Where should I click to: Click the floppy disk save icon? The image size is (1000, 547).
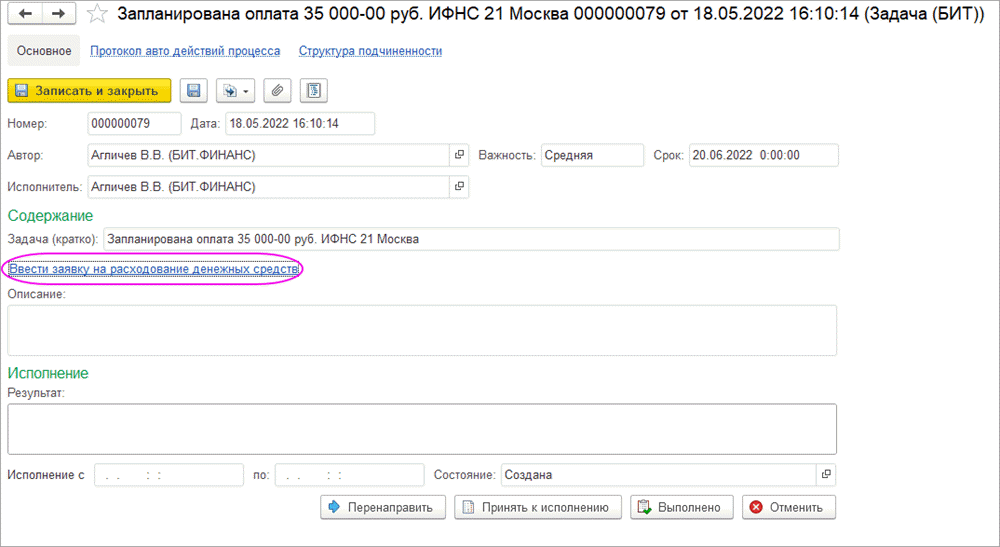[x=194, y=91]
